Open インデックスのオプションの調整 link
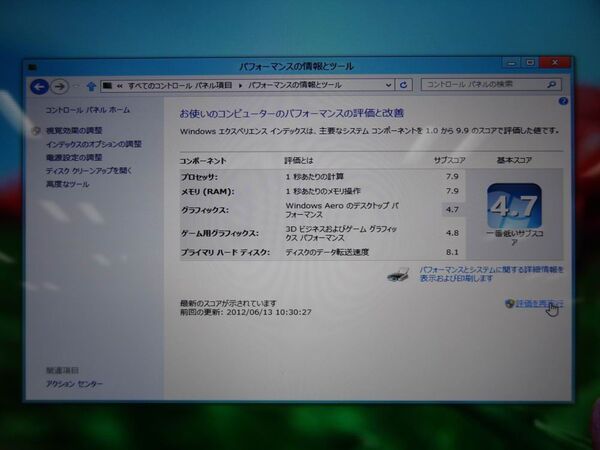The image size is (600, 450). [x=94, y=144]
